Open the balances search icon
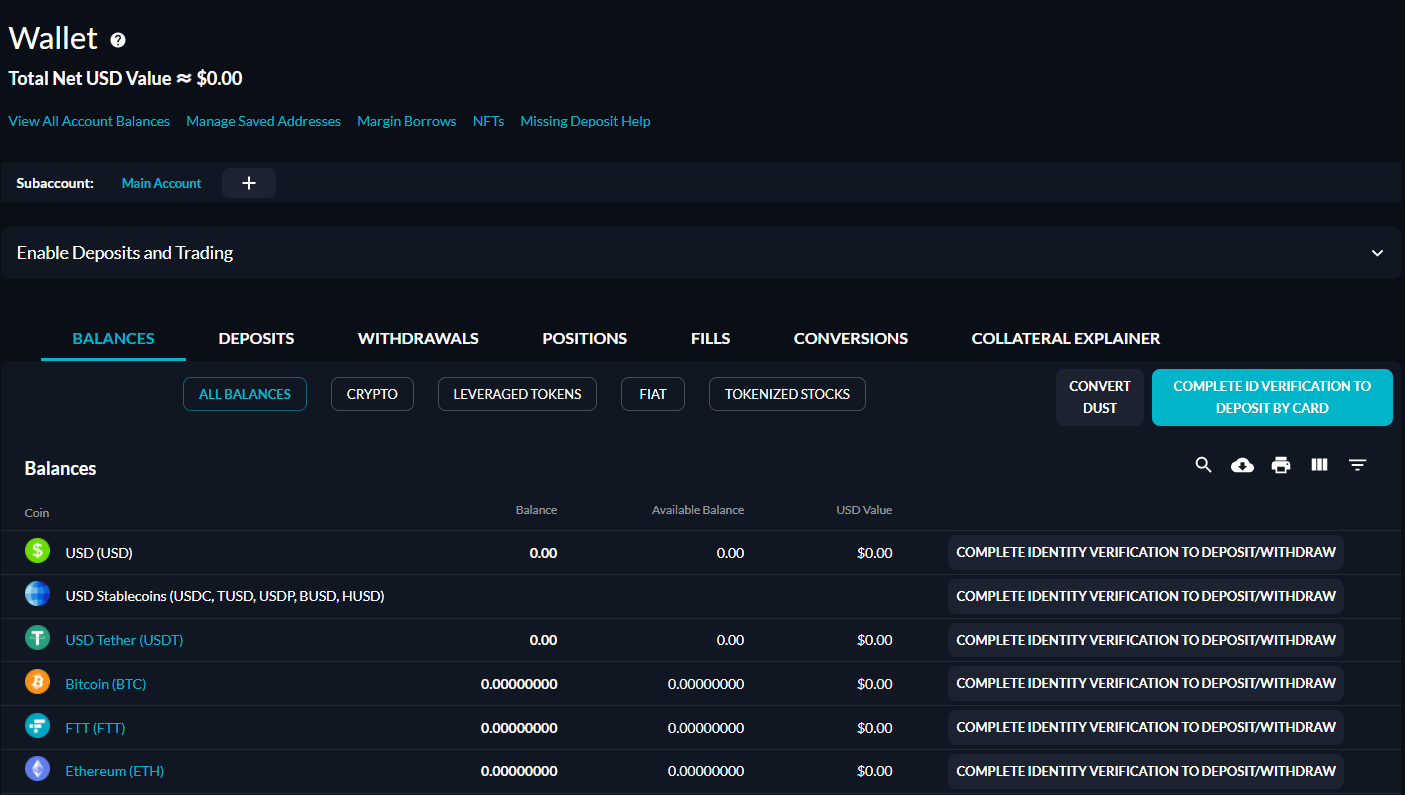This screenshot has height=795, width=1405. (x=1204, y=465)
